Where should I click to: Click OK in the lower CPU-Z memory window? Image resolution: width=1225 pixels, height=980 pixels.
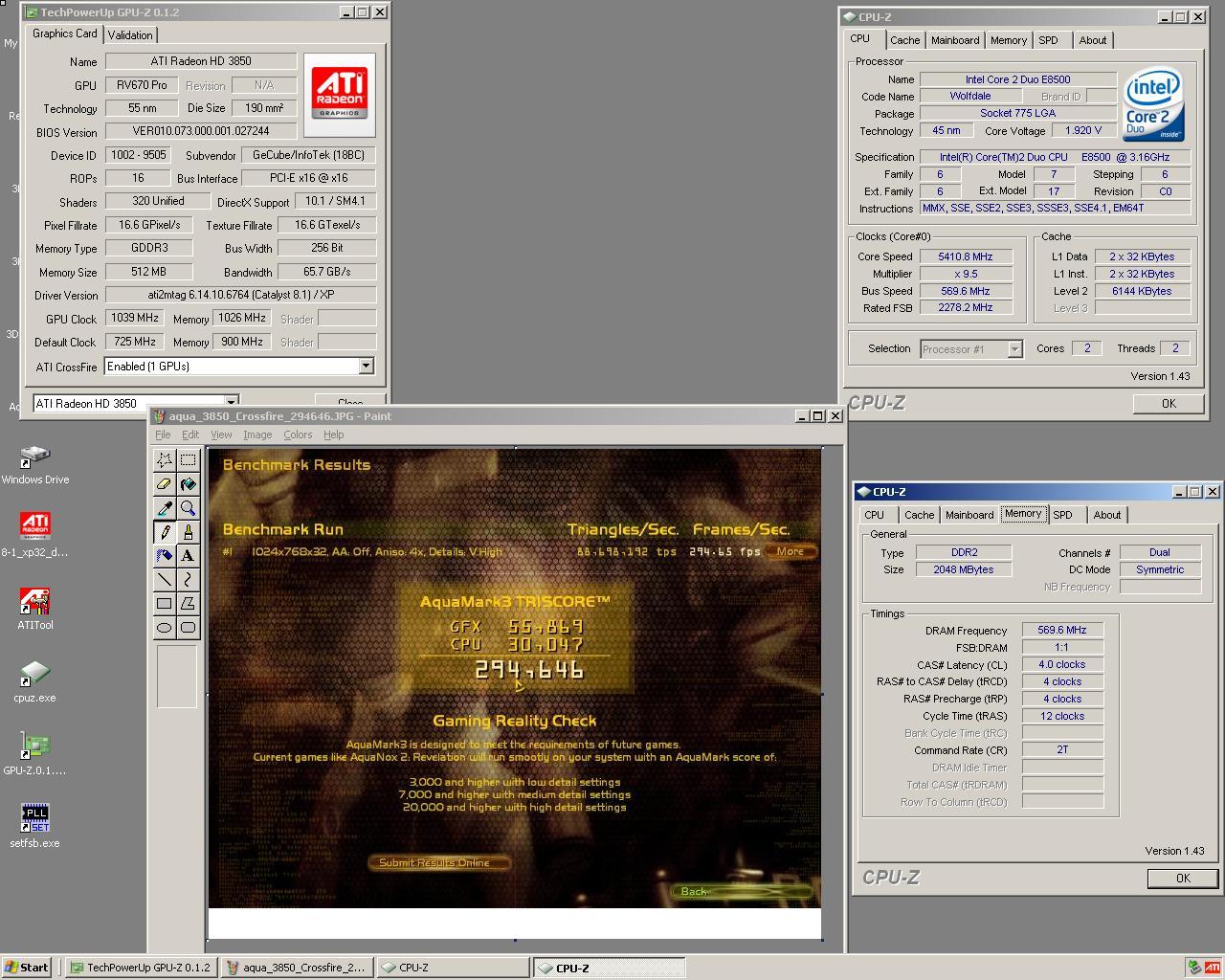click(1183, 878)
